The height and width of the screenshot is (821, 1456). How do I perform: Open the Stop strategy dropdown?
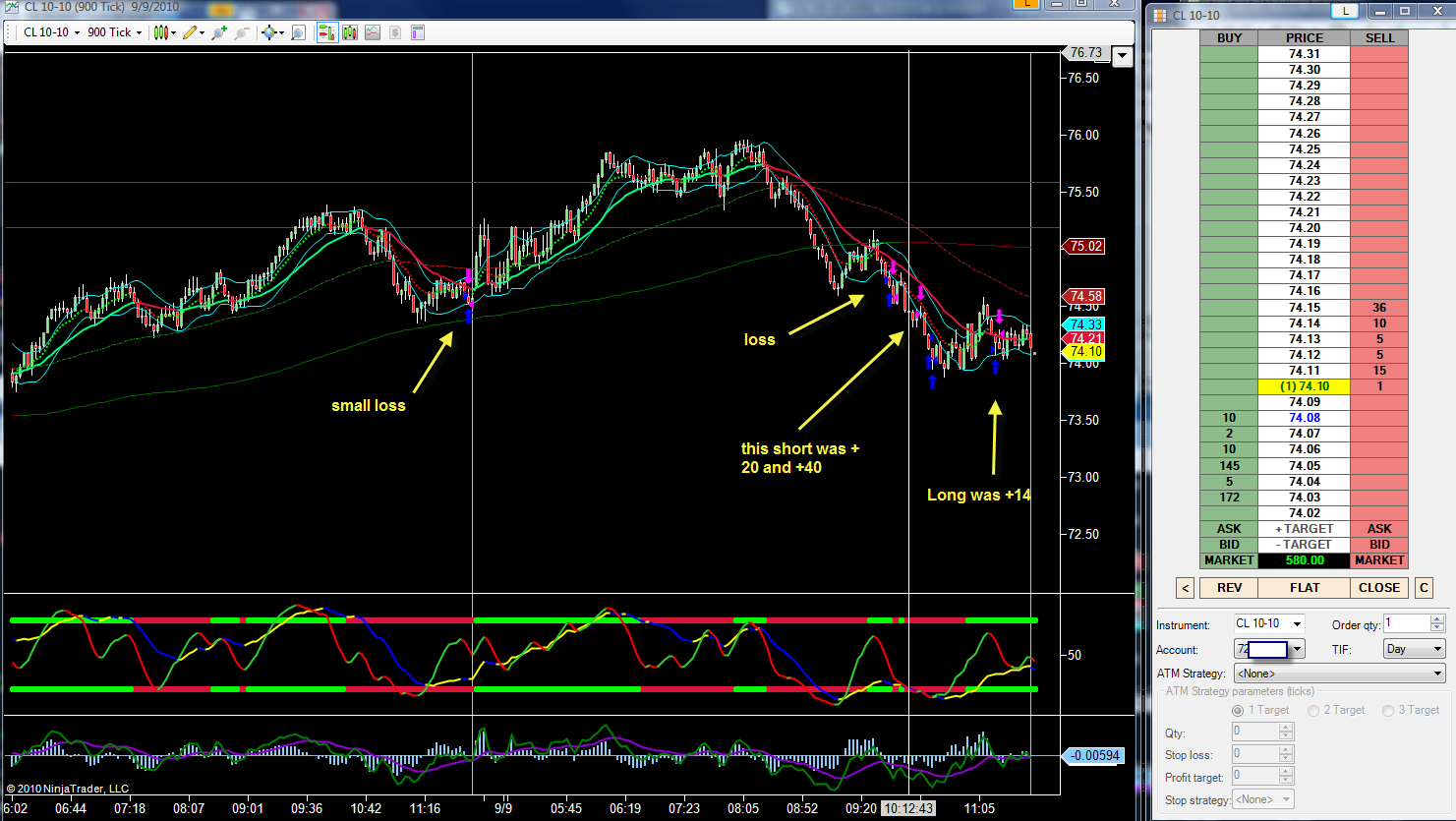(1263, 799)
